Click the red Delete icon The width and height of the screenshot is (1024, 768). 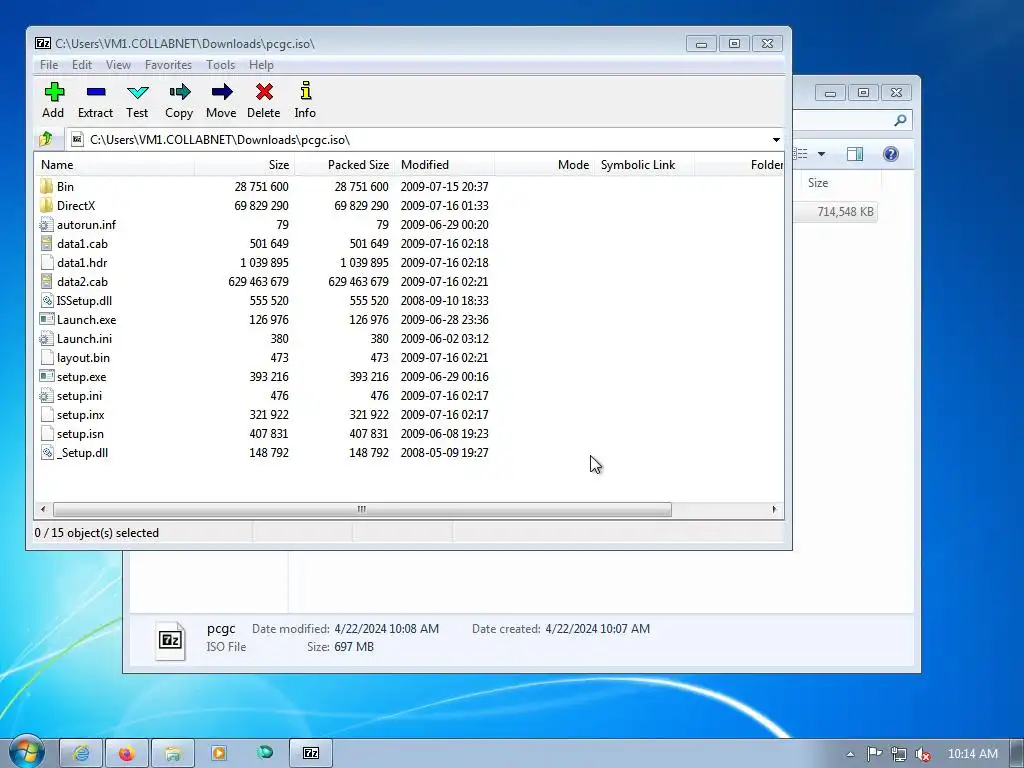point(264,92)
